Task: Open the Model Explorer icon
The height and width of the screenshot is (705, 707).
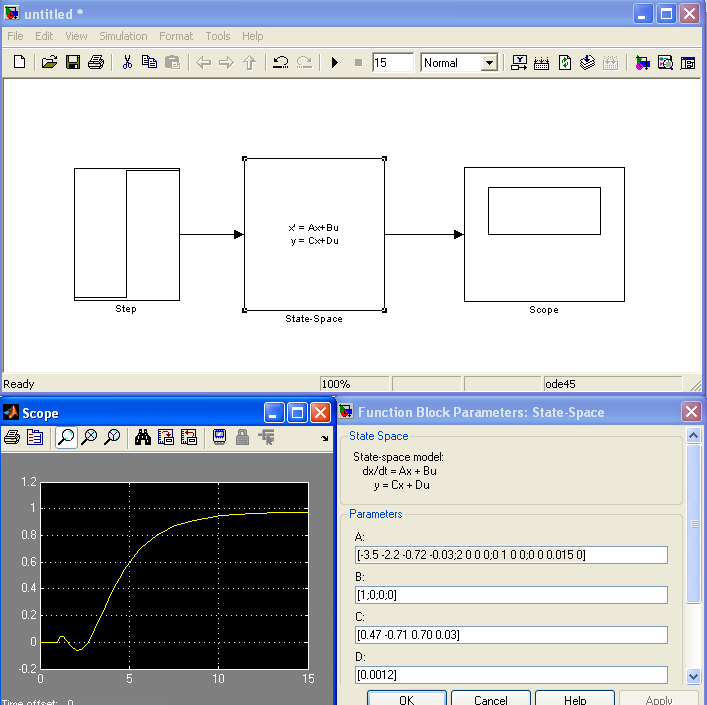Action: pos(665,63)
